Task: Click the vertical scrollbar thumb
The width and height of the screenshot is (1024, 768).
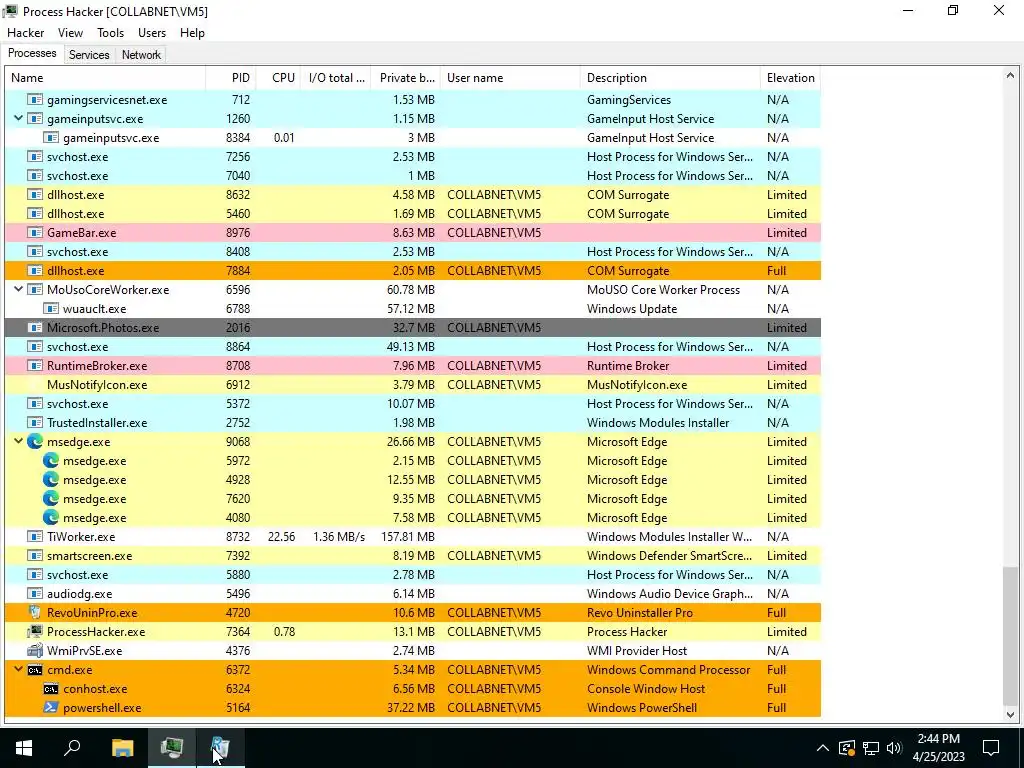Action: 1010,636
